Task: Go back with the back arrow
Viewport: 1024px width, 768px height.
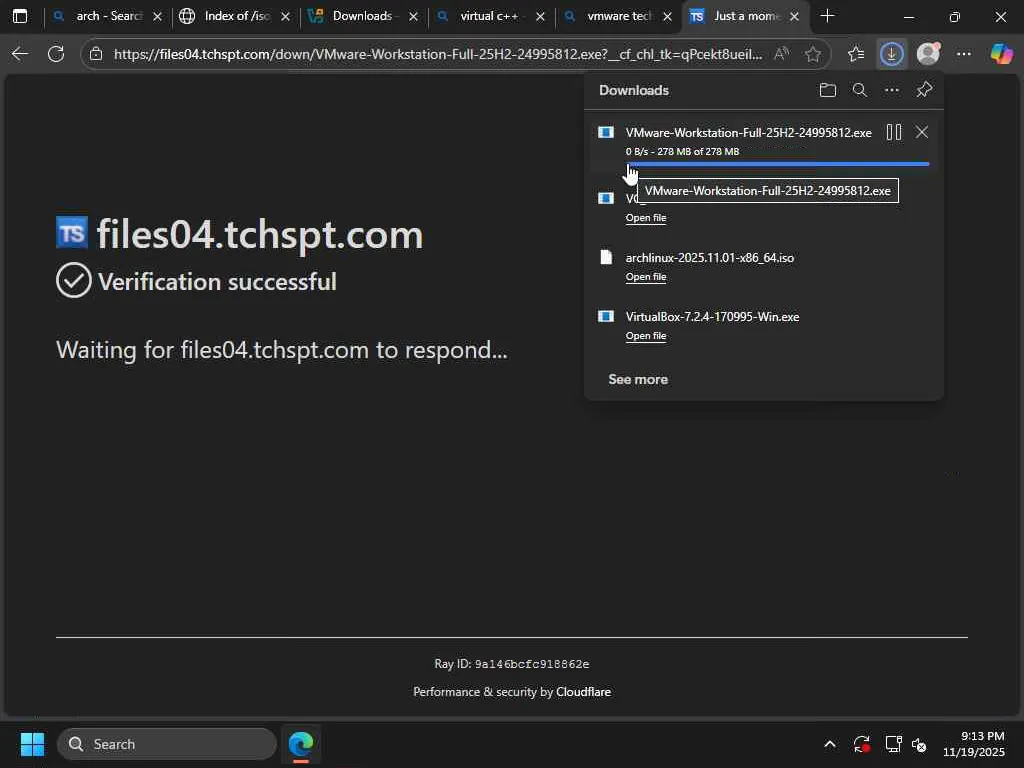Action: (x=20, y=54)
